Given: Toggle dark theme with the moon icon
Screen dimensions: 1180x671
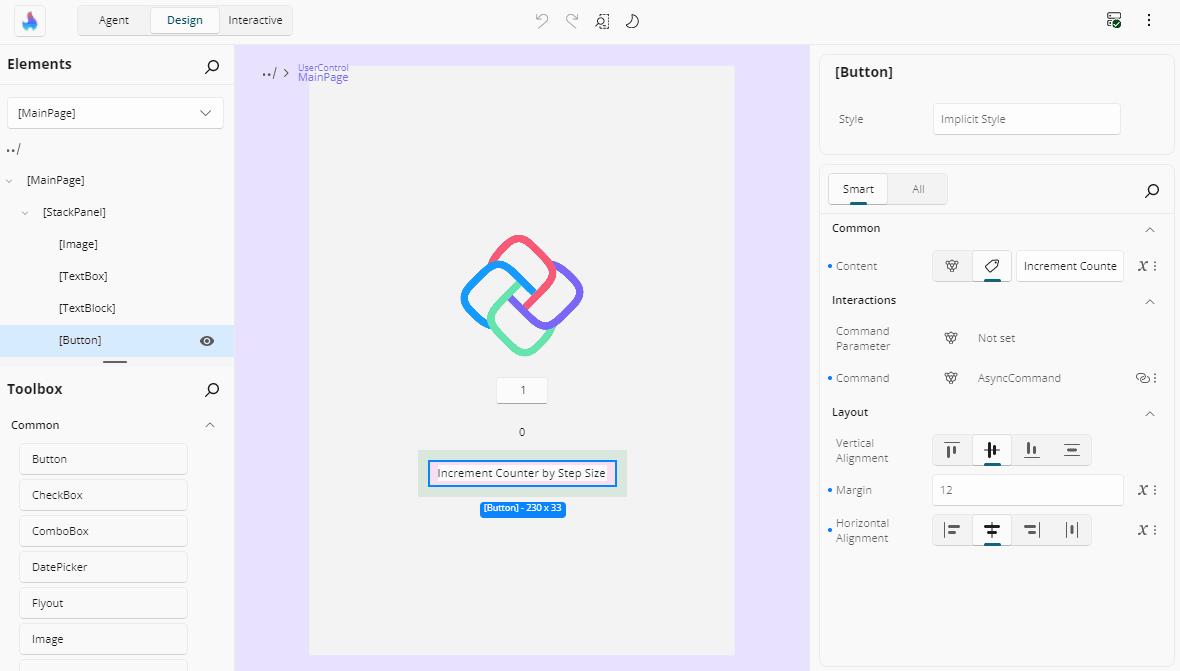Looking at the screenshot, I should coord(632,20).
